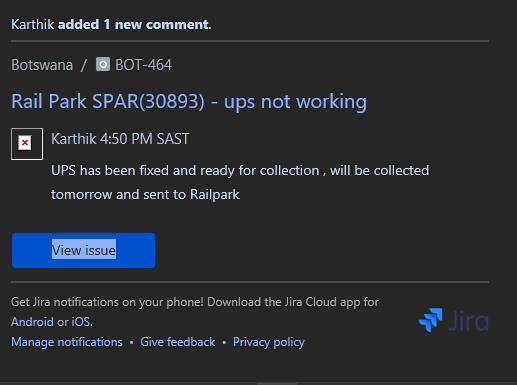Click the Jira logo in footer
517x385 pixels.
pos(453,320)
